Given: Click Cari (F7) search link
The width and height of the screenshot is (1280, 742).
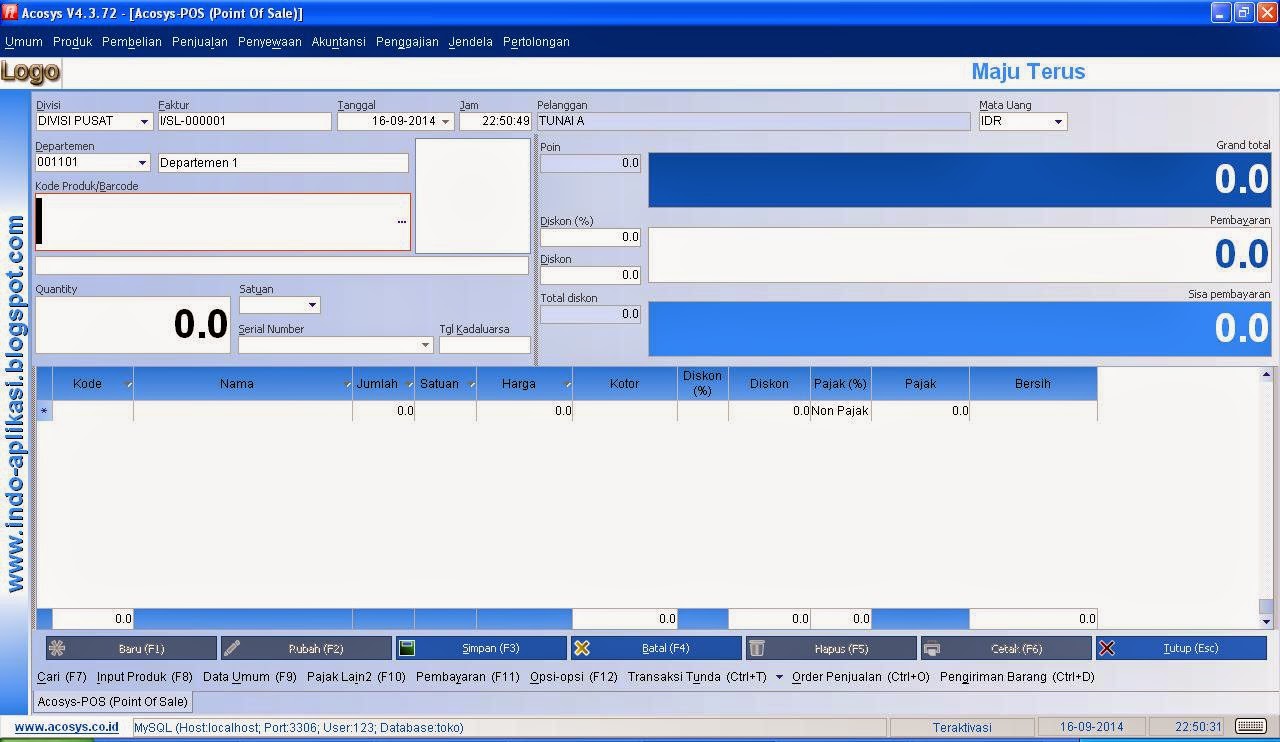Looking at the screenshot, I should (x=62, y=677).
